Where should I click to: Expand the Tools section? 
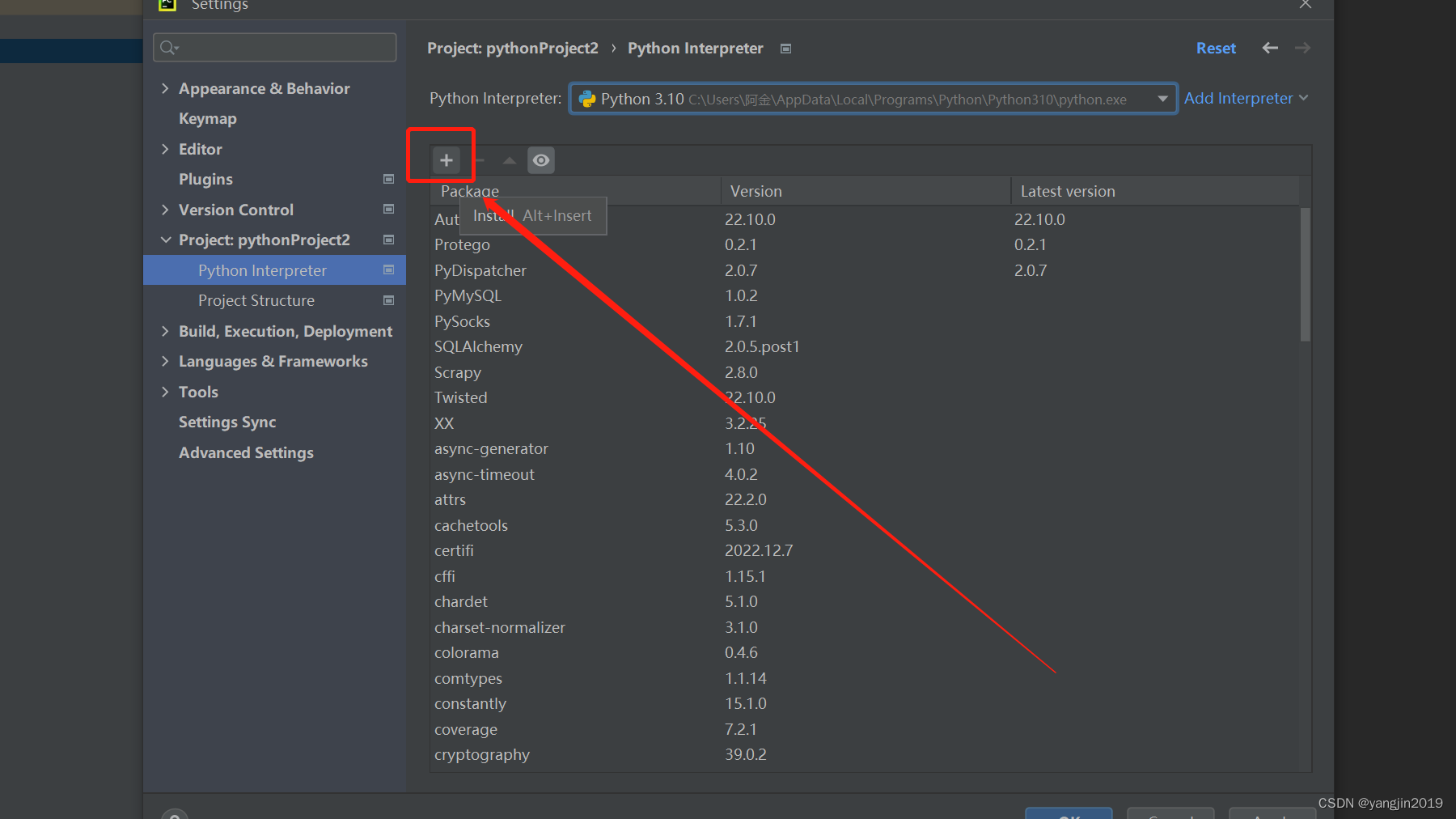click(x=165, y=392)
